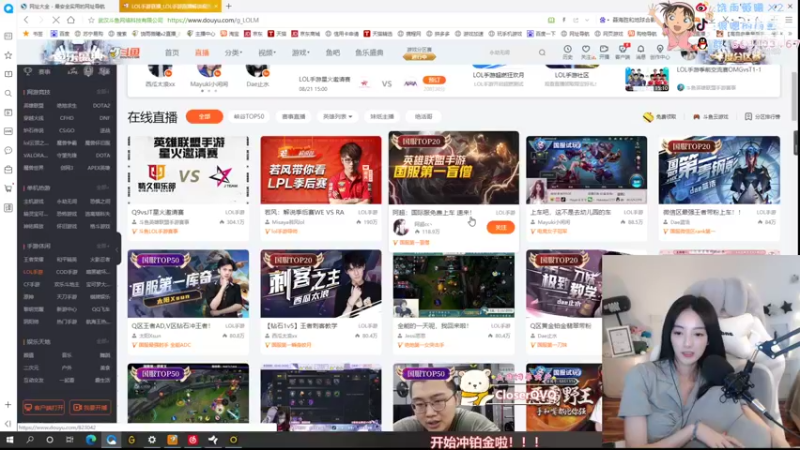Click the 客户端打开 button in dark panel
This screenshot has width=800, height=450.
[43, 408]
